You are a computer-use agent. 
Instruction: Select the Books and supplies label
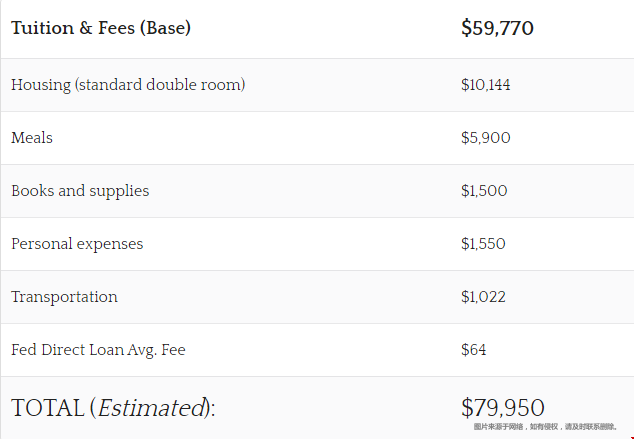[x=80, y=191]
